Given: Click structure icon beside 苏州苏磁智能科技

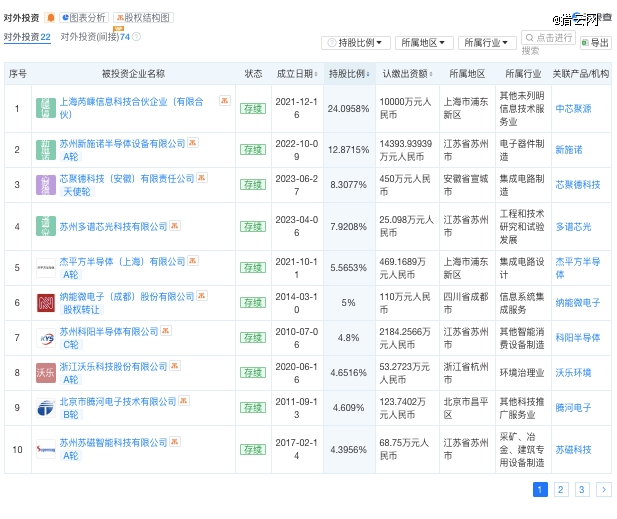Looking at the screenshot, I should tap(175, 442).
